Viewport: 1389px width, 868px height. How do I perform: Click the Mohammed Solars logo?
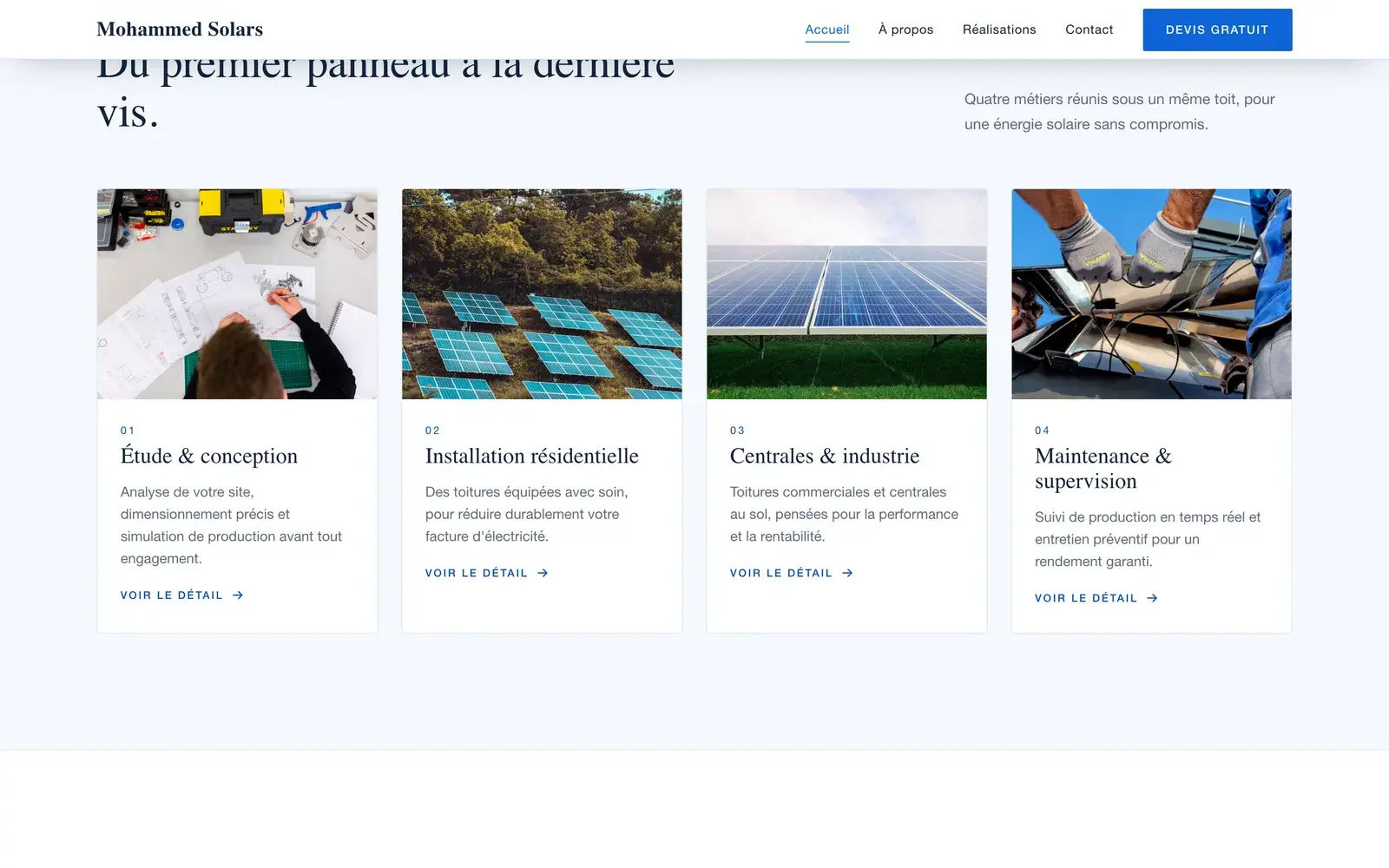coord(180,30)
